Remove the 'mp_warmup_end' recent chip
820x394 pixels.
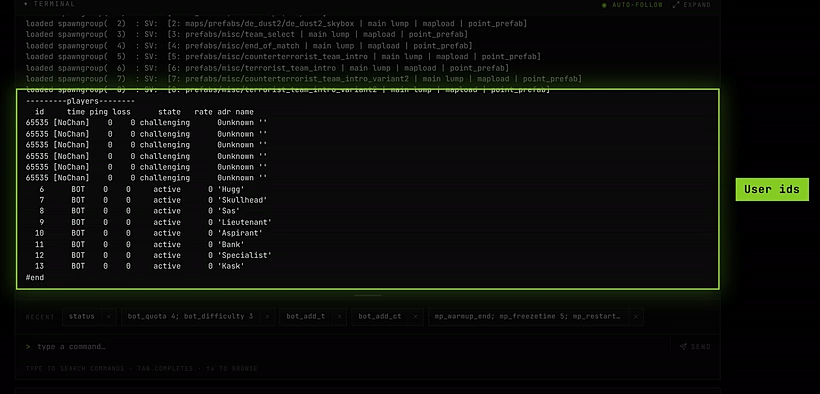[x=635, y=317]
